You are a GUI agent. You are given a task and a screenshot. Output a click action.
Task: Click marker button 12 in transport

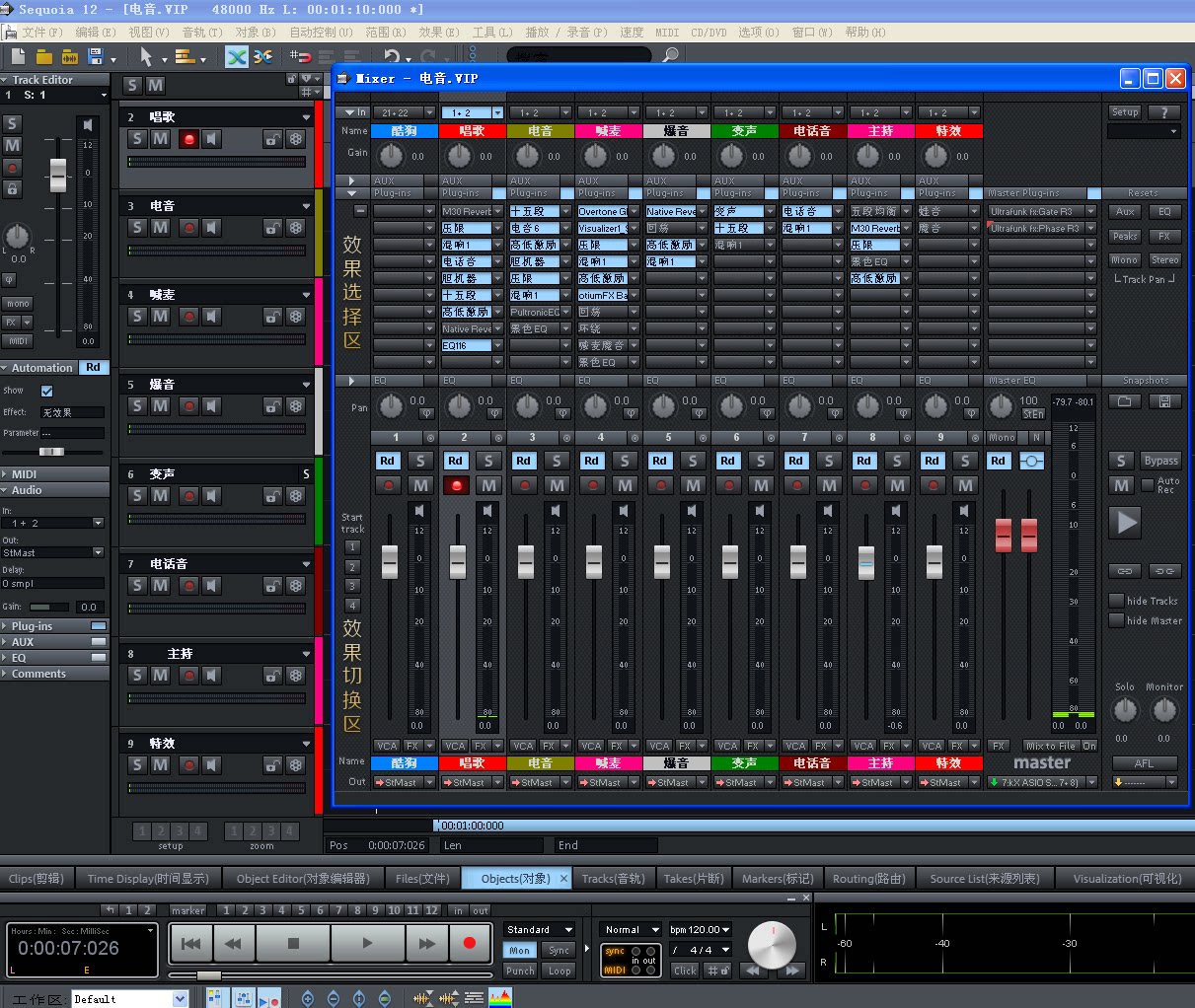[x=431, y=910]
